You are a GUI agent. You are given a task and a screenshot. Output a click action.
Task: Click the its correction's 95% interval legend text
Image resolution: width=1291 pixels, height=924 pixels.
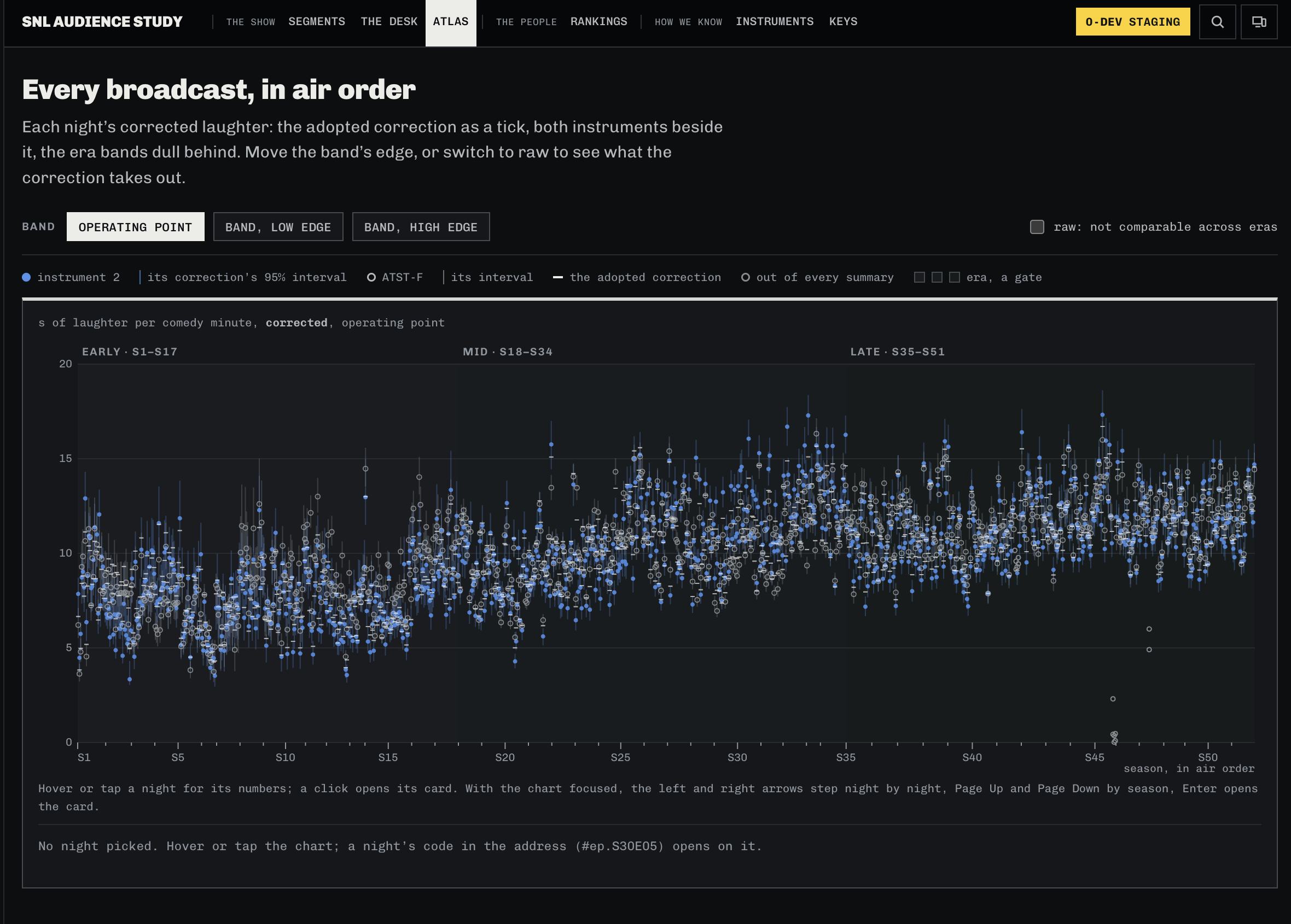(247, 277)
